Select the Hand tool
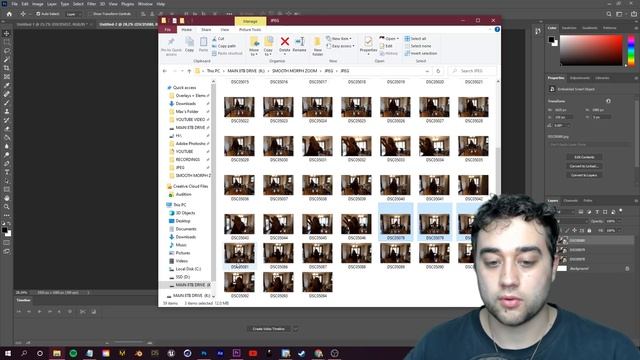This screenshot has height=360, width=640. 7,198
